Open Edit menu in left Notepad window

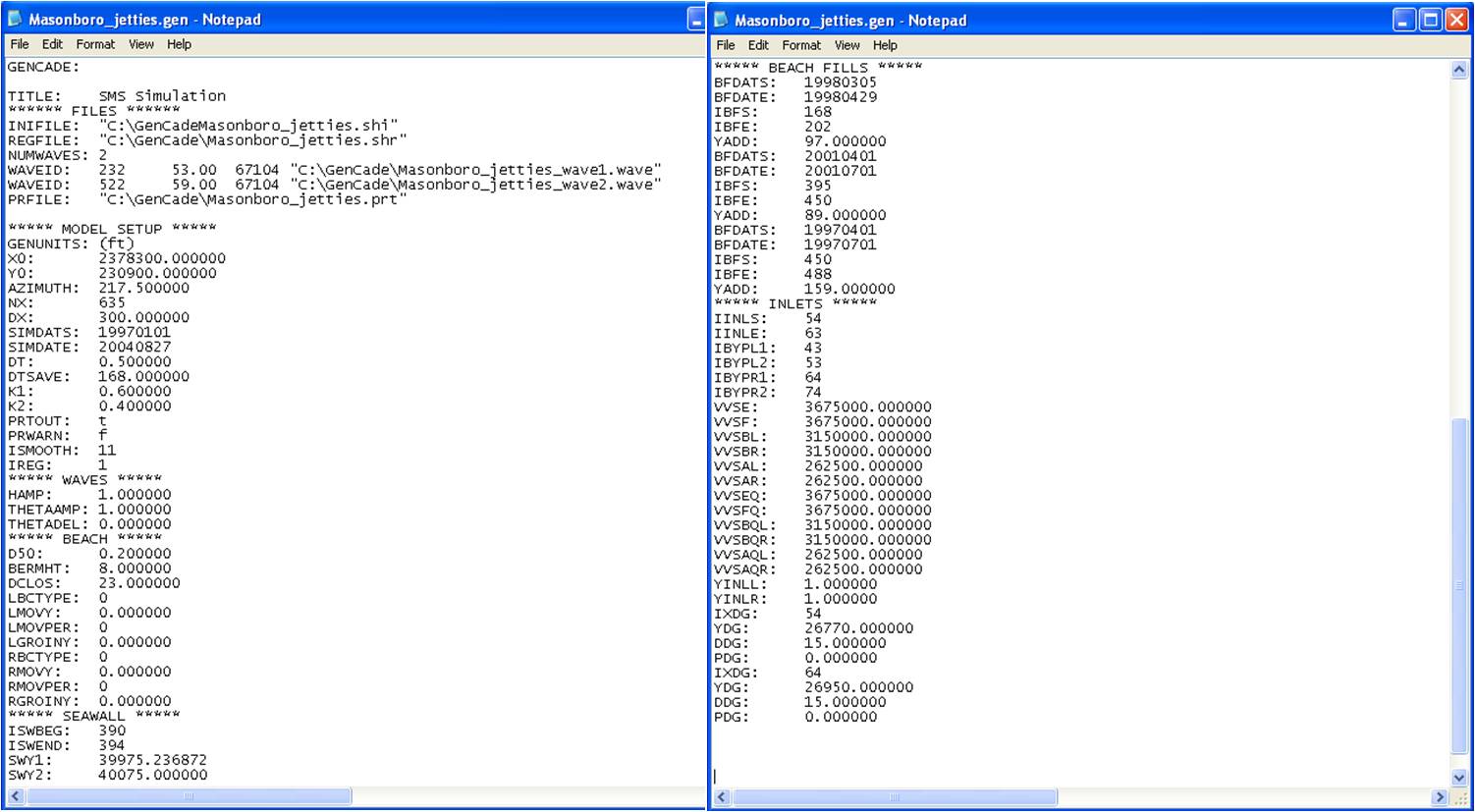coord(52,44)
